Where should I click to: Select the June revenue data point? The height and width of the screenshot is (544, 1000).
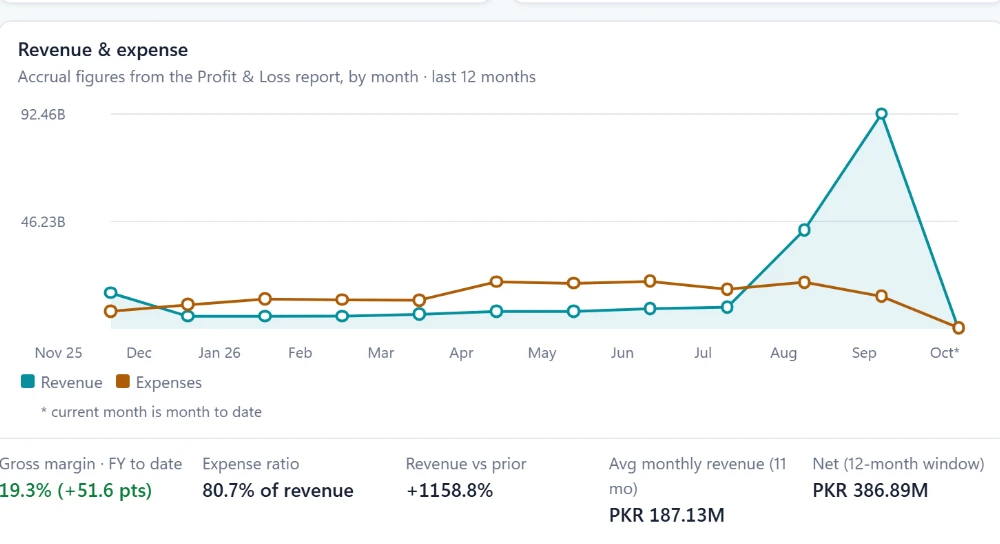[x=650, y=309]
